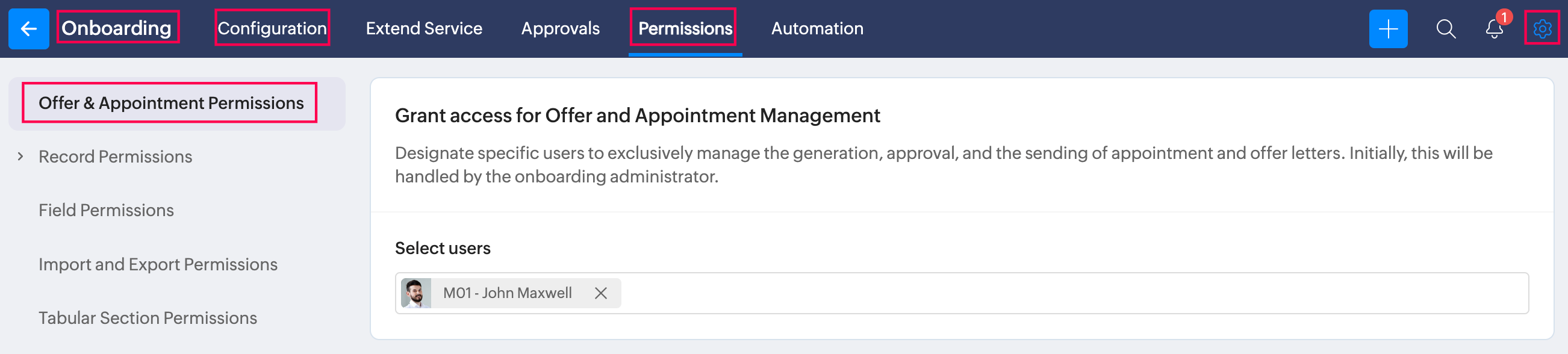This screenshot has width=1568, height=354.
Task: Go to the Approvals tab
Action: point(560,28)
